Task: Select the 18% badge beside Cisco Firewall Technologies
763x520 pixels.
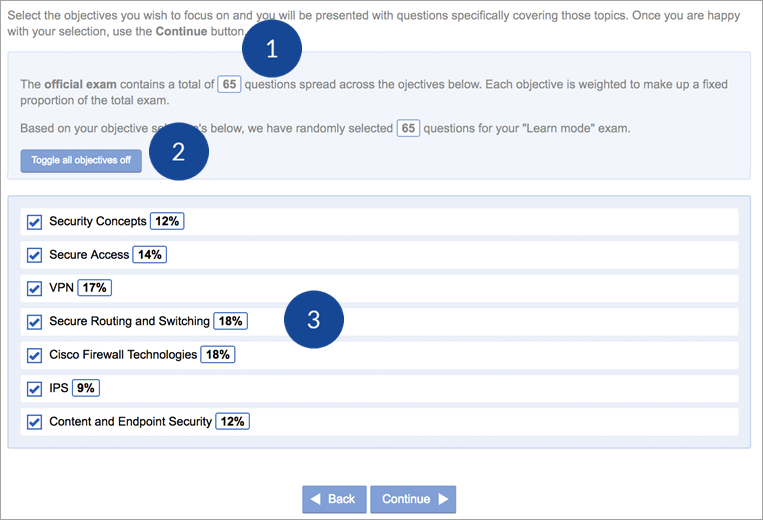Action: click(217, 355)
